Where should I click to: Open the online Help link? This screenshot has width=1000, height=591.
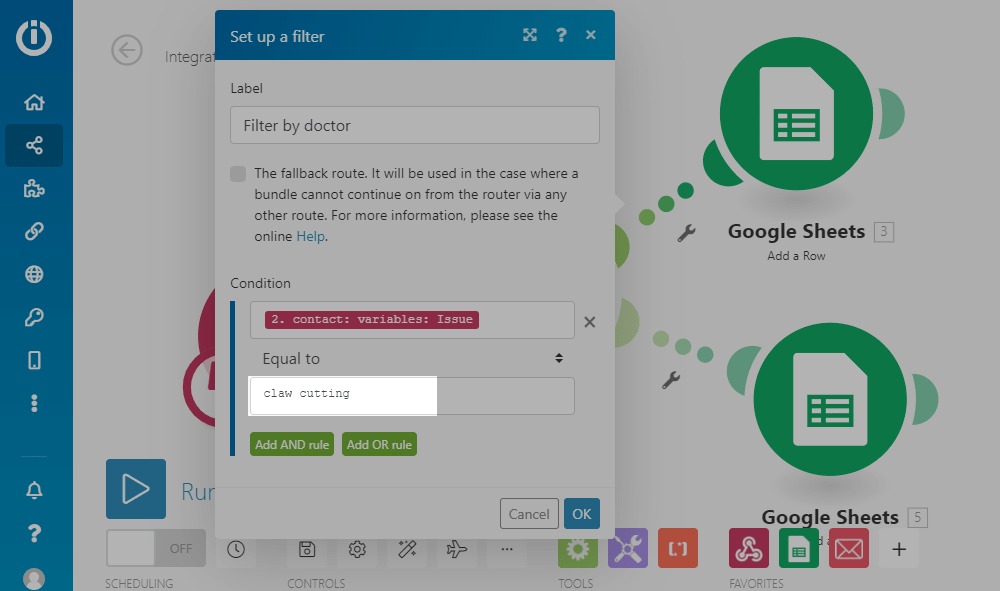[311, 236]
